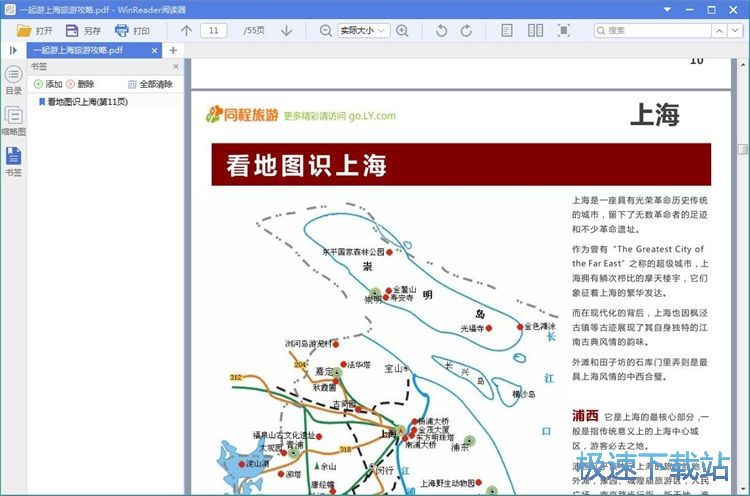The image size is (750, 496).
Task: Open the Thumbnails sidebar panel
Action: pyautogui.click(x=13, y=121)
